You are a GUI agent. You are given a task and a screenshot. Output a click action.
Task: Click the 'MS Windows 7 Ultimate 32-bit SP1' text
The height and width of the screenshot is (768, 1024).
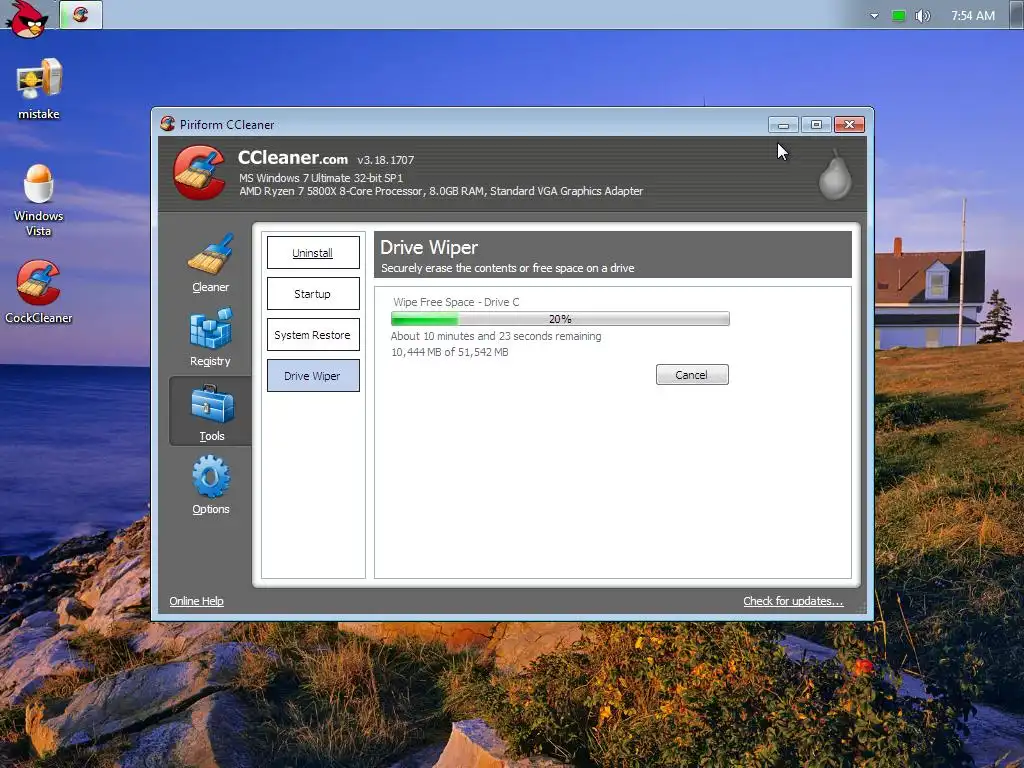click(x=321, y=178)
